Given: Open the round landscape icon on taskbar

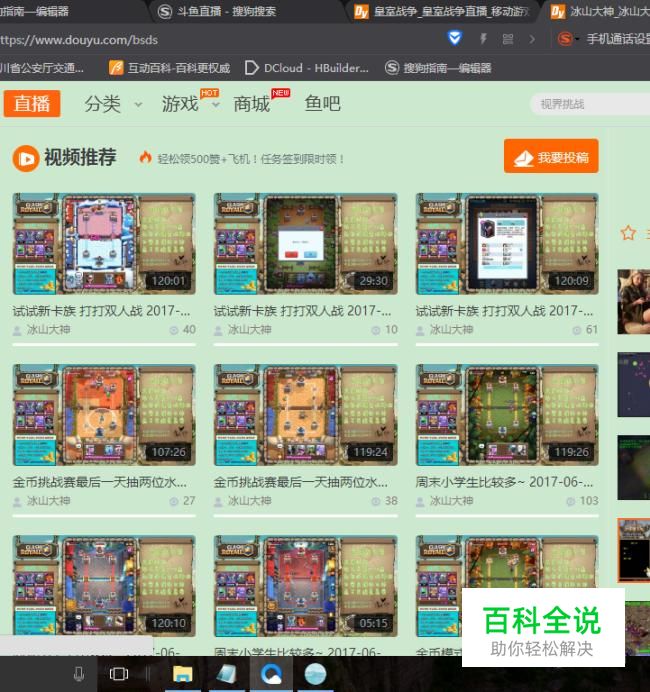Looking at the screenshot, I should (315, 674).
